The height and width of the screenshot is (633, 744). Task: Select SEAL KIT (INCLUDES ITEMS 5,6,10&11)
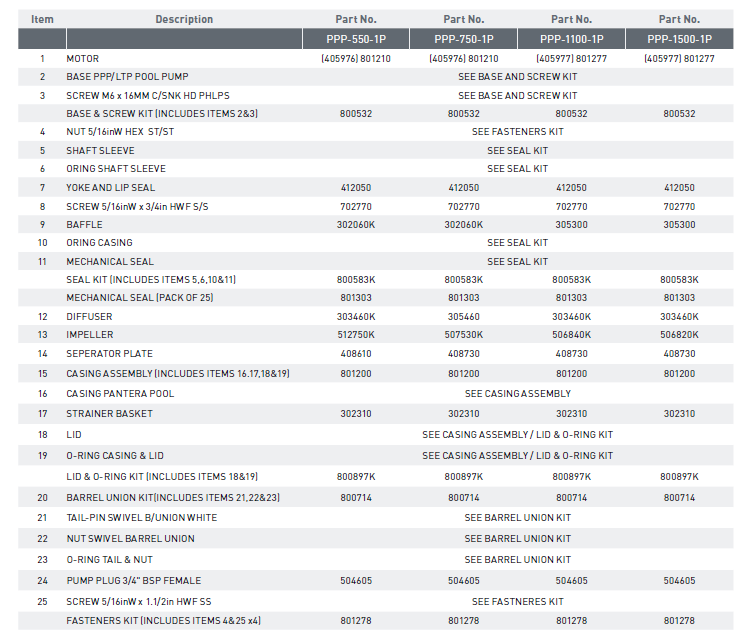(x=151, y=280)
